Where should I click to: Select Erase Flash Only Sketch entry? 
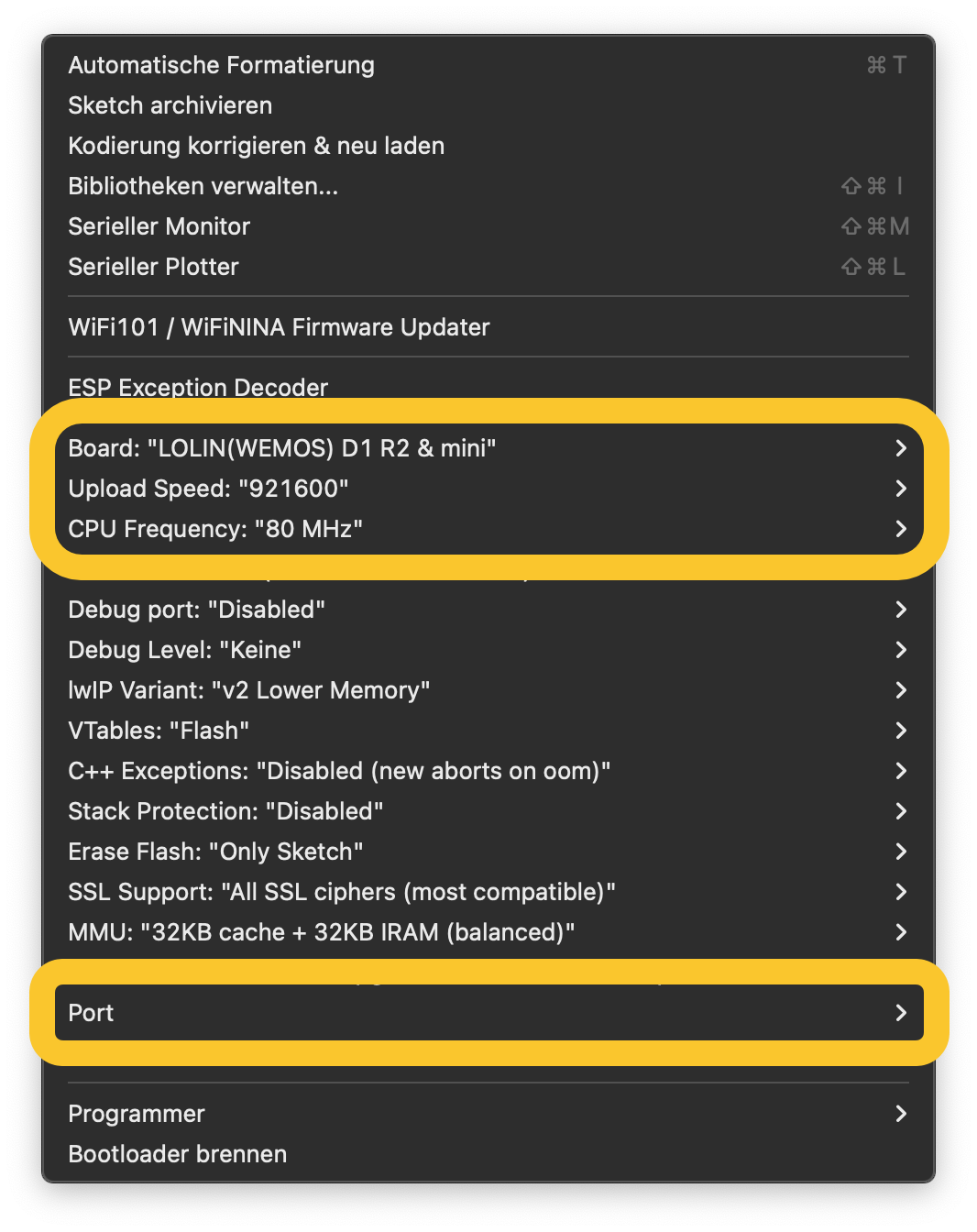pos(215,852)
